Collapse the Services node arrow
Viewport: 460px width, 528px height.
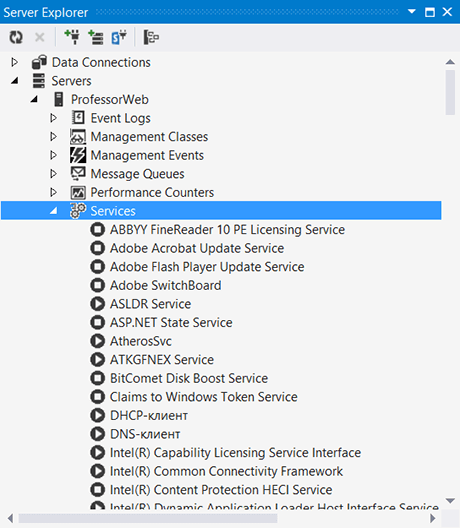click(x=54, y=211)
